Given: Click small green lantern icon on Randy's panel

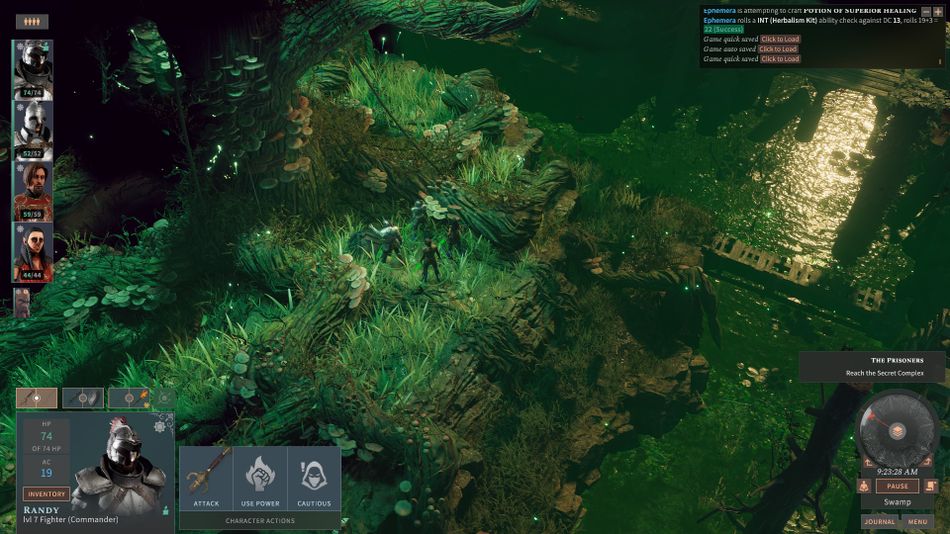Looking at the screenshot, I should 165,510.
